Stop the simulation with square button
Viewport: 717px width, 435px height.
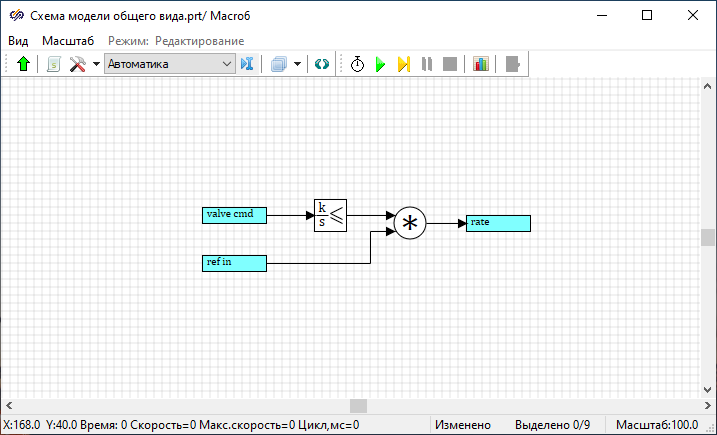450,64
